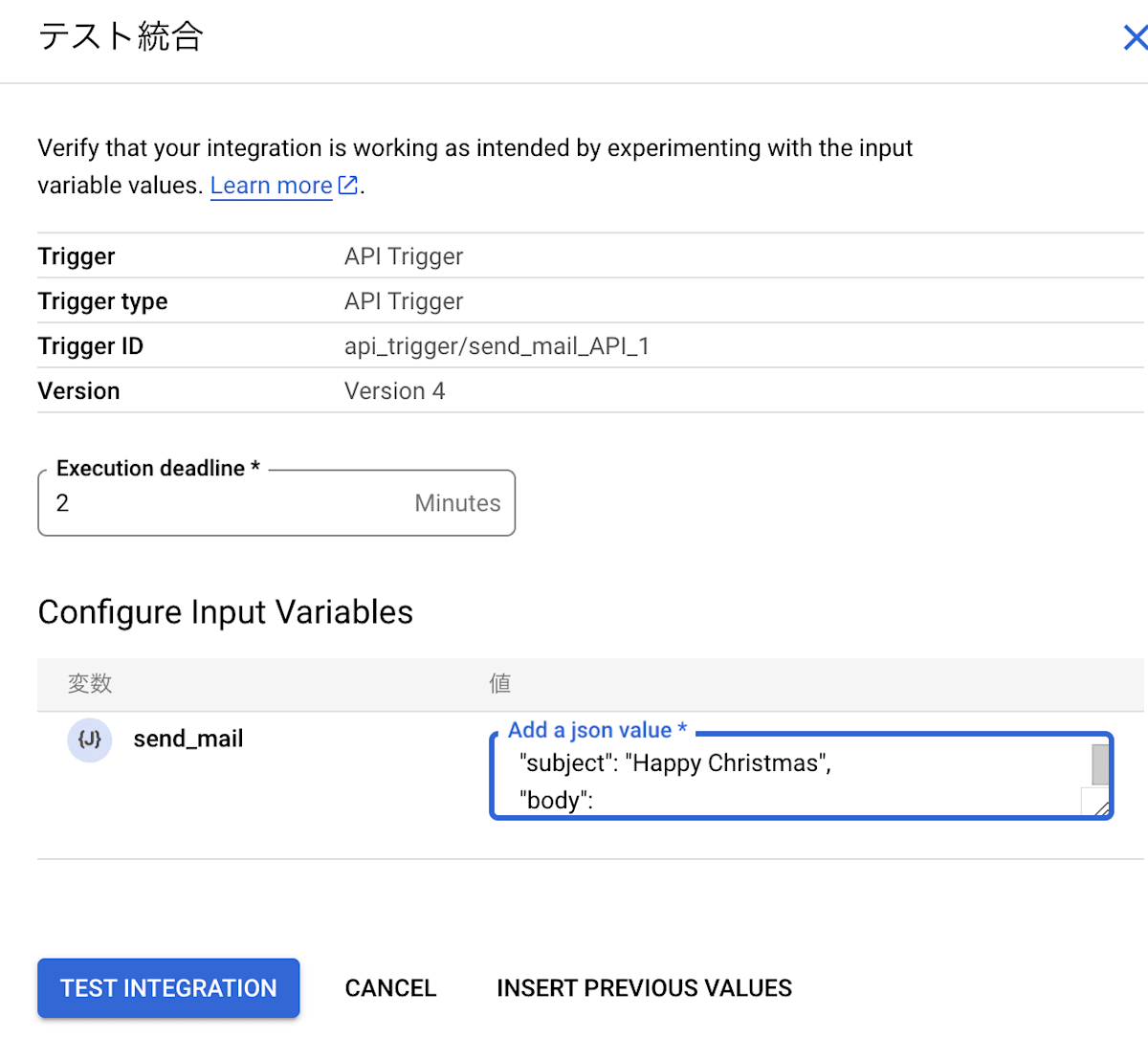
Task: Click the Configure Input Variables heading
Action: click(x=226, y=612)
